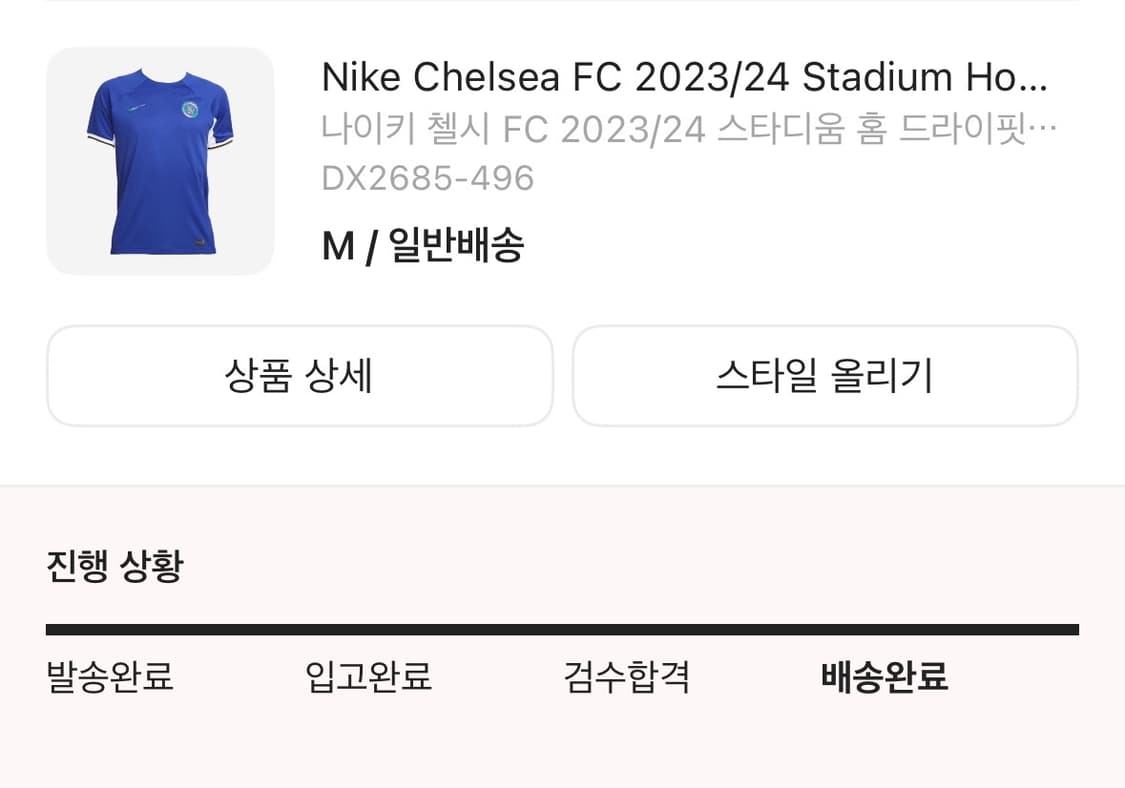Click the black progress bar
The height and width of the screenshot is (788, 1125).
coord(562,630)
